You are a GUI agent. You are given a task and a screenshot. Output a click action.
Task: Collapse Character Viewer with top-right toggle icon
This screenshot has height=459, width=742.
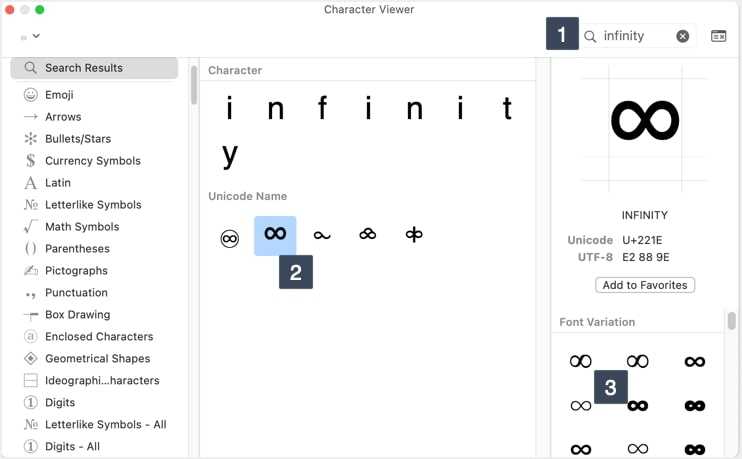click(718, 36)
